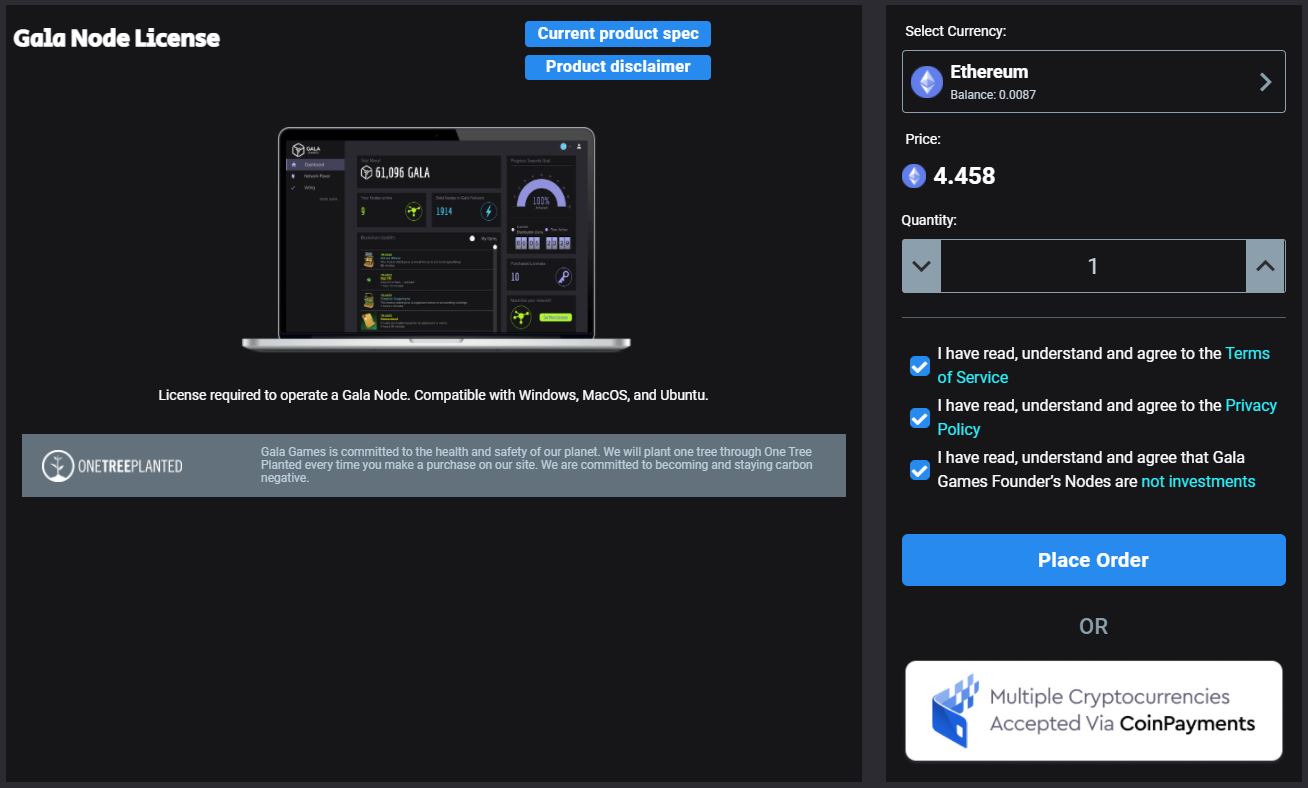
Task: Open the Ethereum currency selector
Action: click(x=1093, y=82)
